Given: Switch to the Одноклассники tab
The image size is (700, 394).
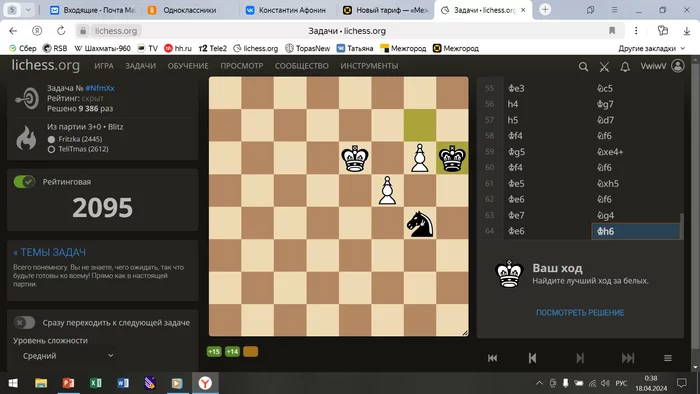Looking at the screenshot, I should [189, 10].
